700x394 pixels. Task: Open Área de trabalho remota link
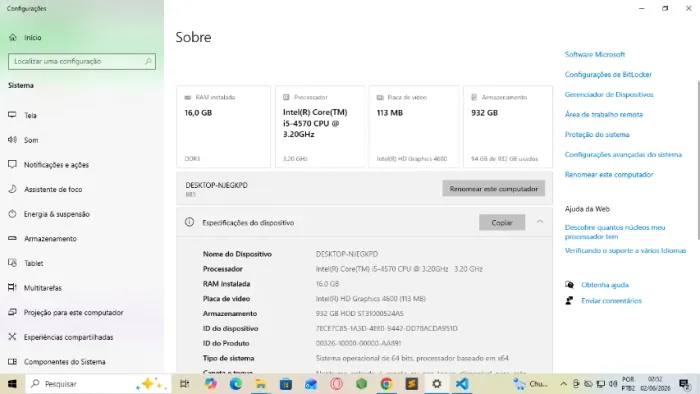coord(604,115)
